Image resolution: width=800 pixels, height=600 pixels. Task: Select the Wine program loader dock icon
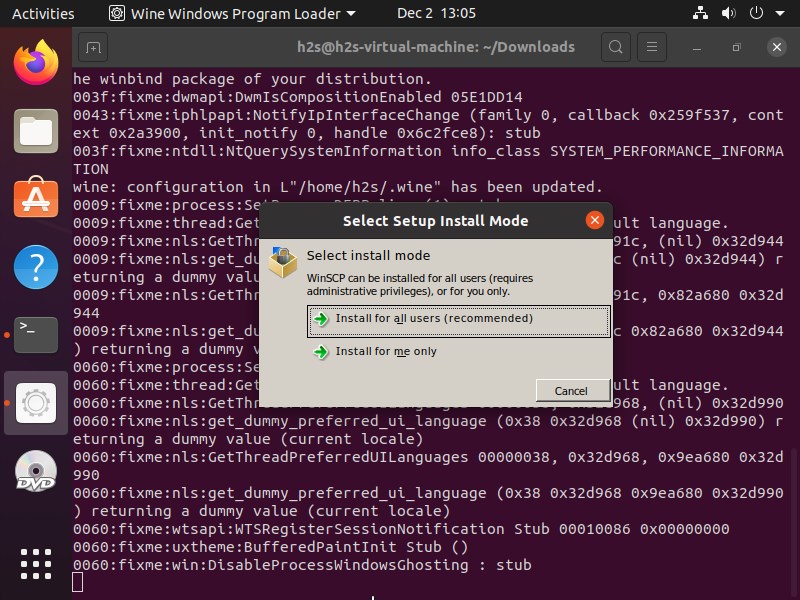(36, 403)
